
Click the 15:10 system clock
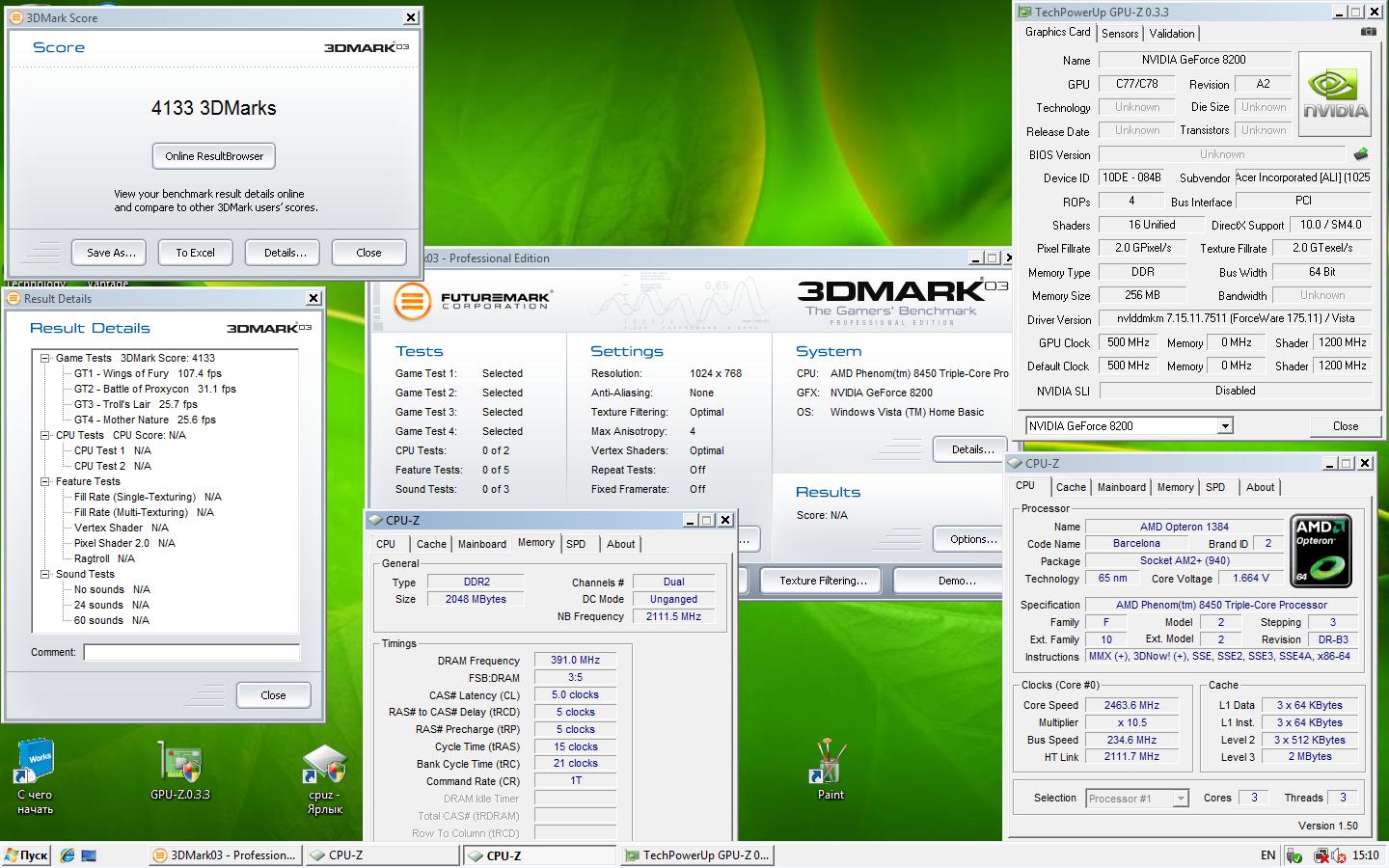coord(1366,855)
